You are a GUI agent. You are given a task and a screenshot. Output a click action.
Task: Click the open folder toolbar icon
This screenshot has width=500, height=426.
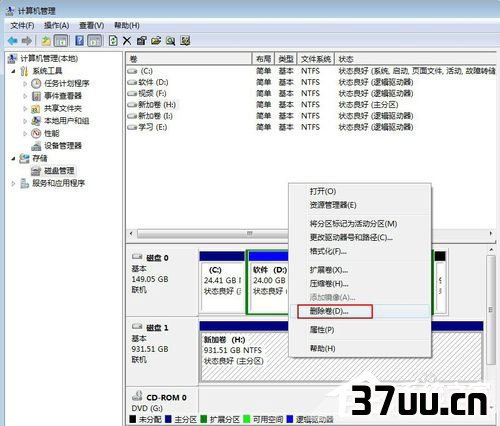tap(156, 41)
